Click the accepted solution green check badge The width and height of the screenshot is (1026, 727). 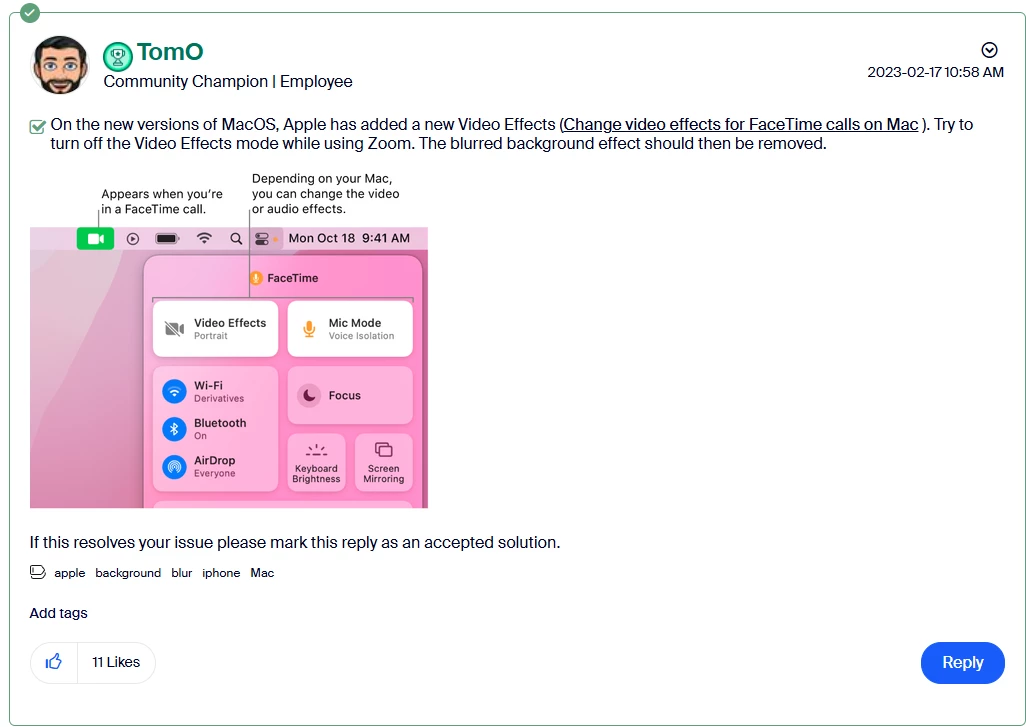coord(29,12)
